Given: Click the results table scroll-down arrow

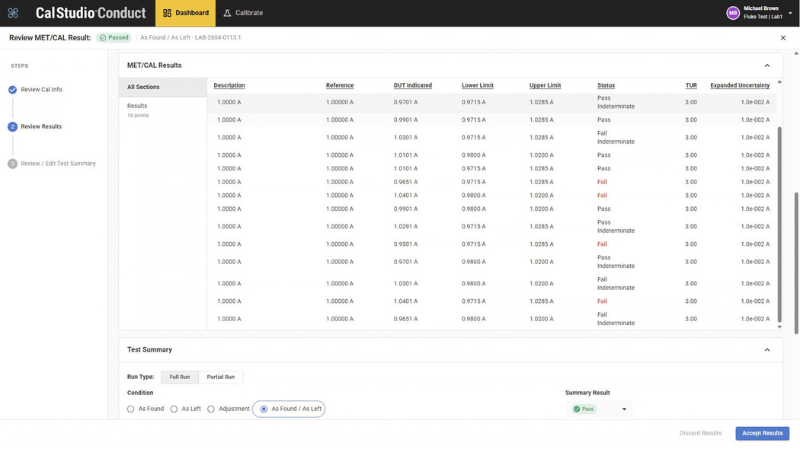Looking at the screenshot, I should click(x=779, y=327).
